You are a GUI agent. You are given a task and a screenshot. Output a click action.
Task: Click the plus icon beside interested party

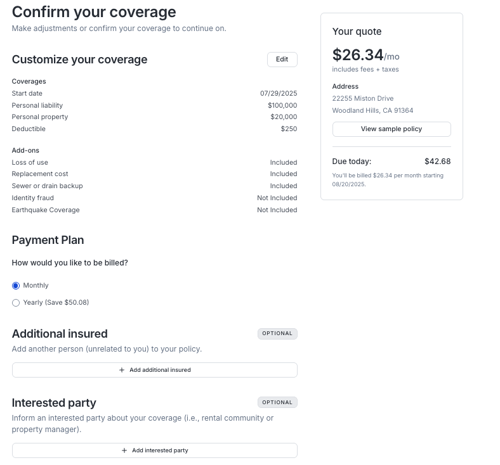124,450
